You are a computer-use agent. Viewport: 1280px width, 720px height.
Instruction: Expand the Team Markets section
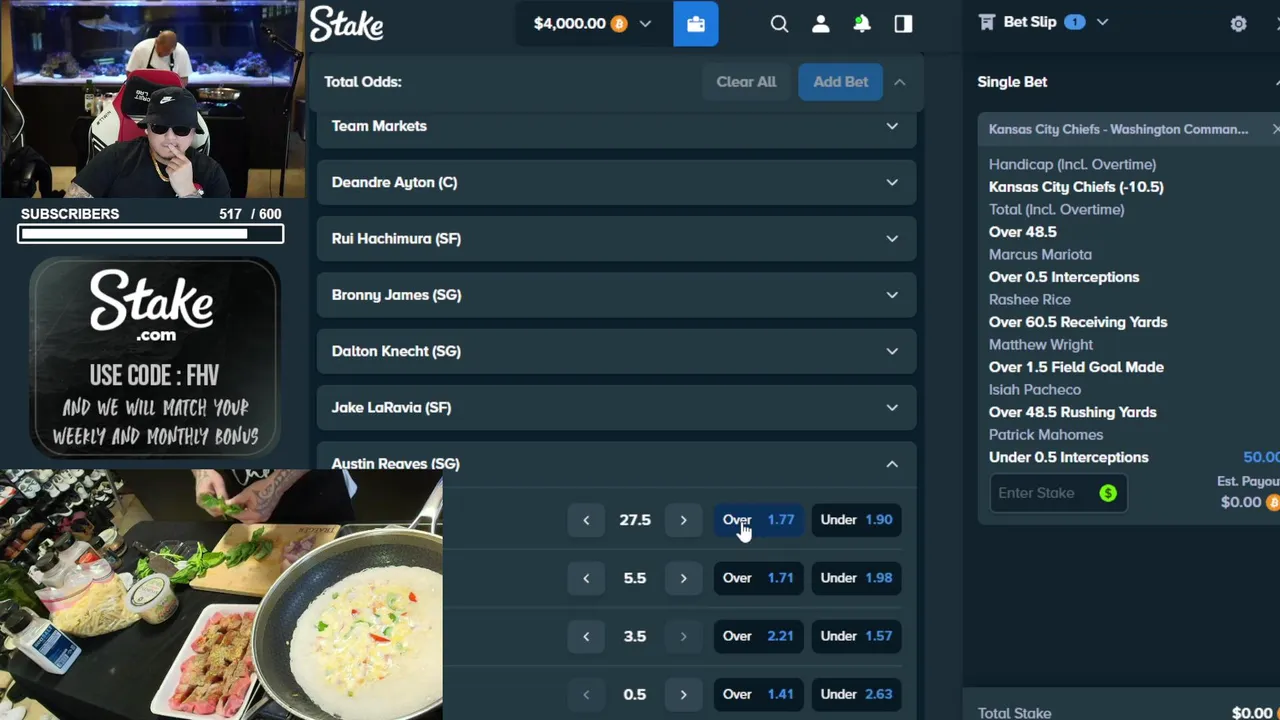pos(616,126)
